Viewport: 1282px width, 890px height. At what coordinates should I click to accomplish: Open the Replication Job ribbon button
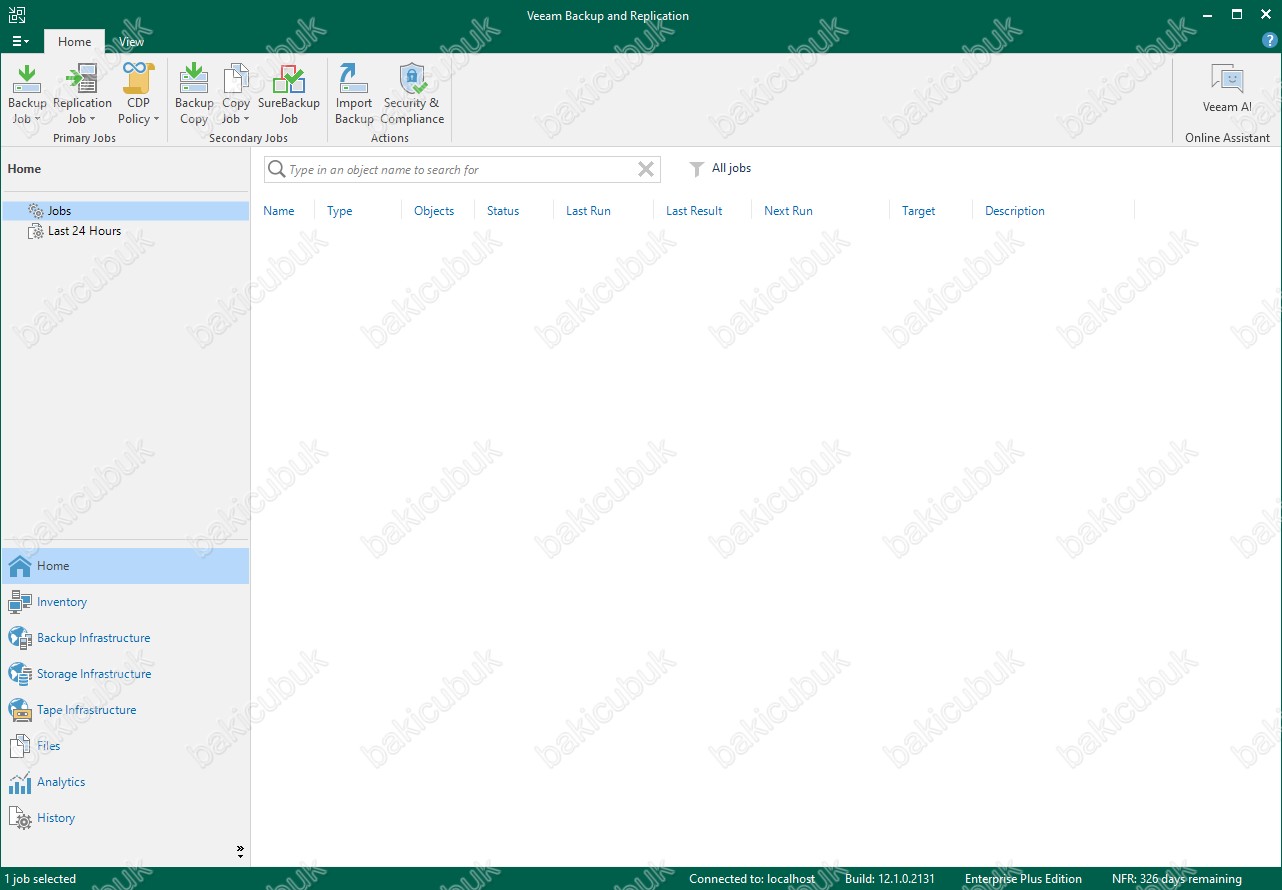pos(82,94)
